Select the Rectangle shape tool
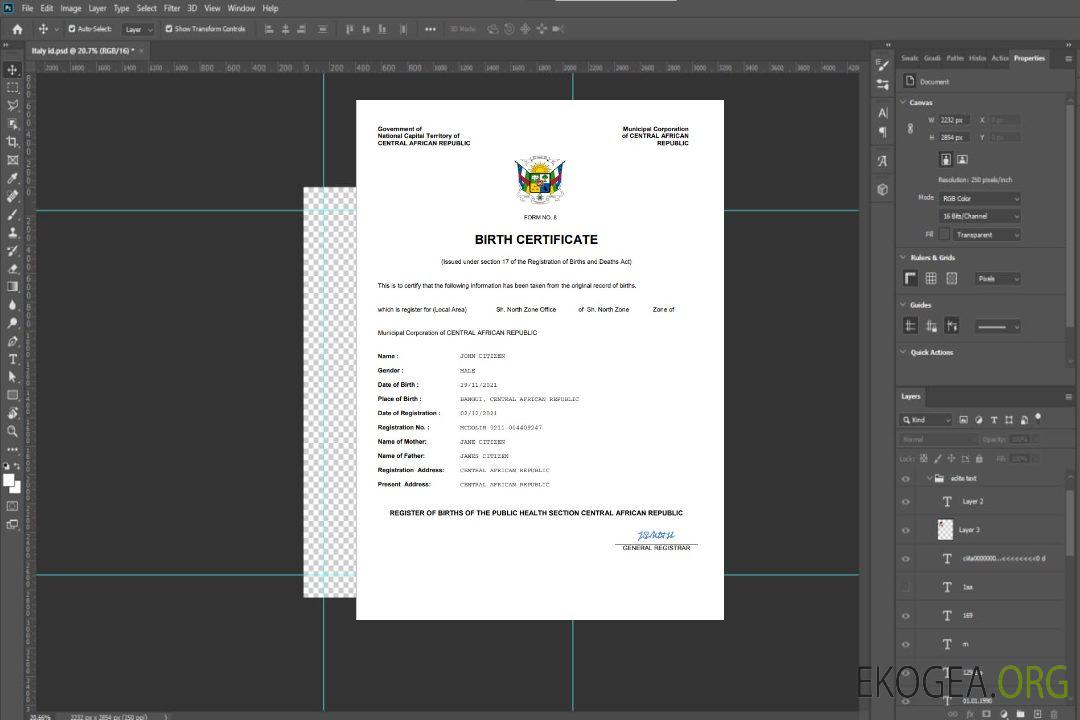The height and width of the screenshot is (720, 1080). pos(12,395)
